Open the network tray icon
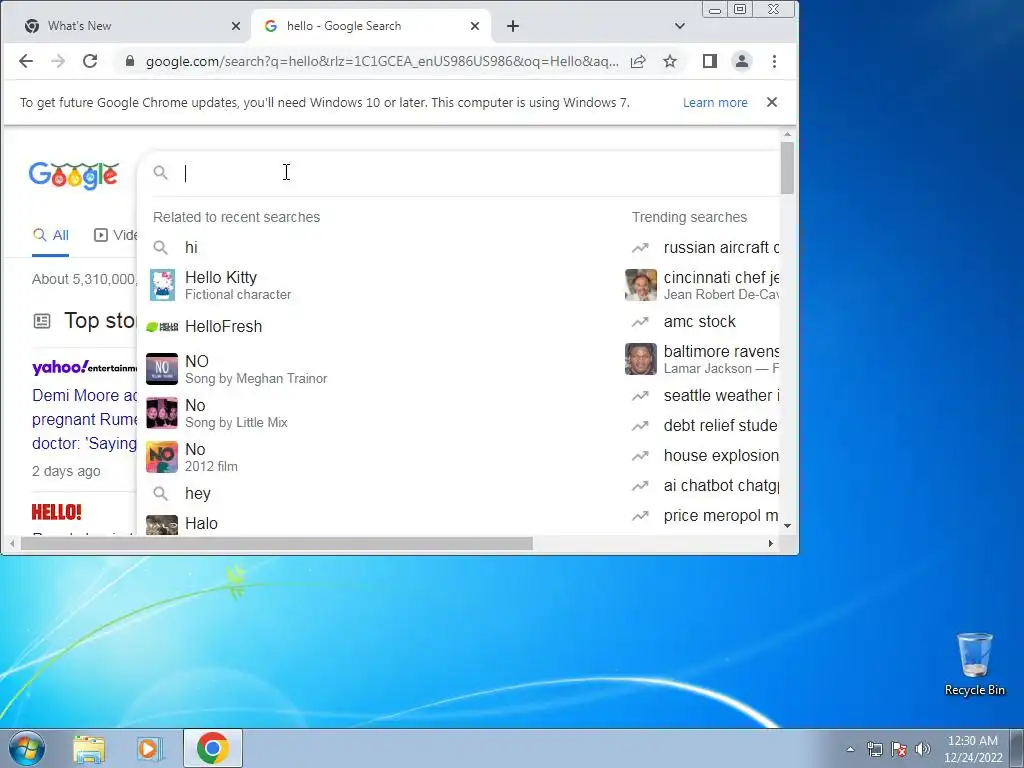Screen dimensions: 1024x768 point(874,749)
